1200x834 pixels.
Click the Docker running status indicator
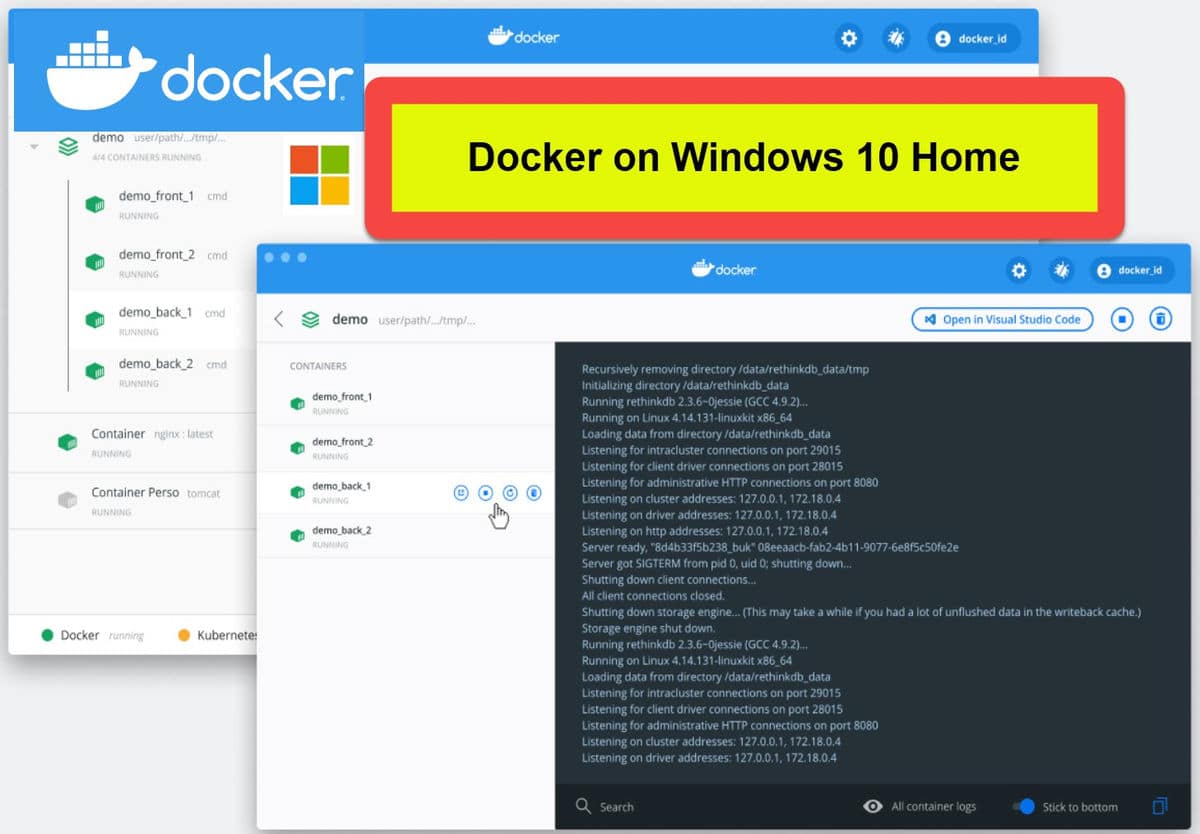click(92, 635)
